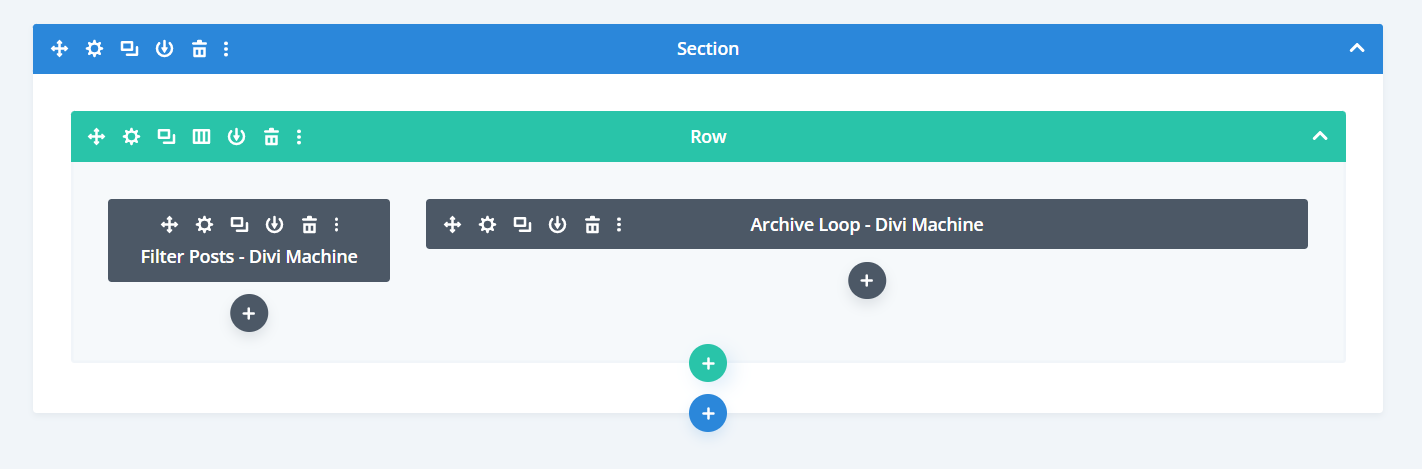Image resolution: width=1422 pixels, height=469 pixels.
Task: Duplicate the Section
Action: (x=129, y=49)
